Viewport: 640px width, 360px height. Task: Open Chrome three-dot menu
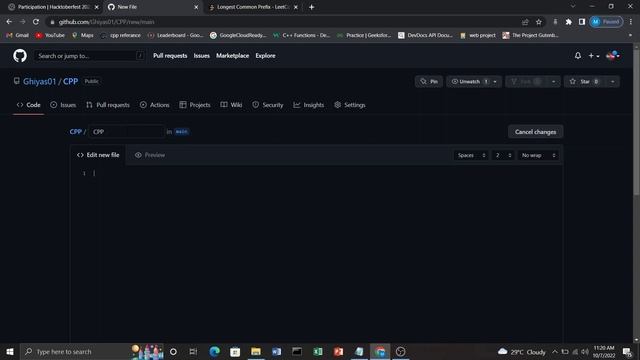[x=631, y=22]
